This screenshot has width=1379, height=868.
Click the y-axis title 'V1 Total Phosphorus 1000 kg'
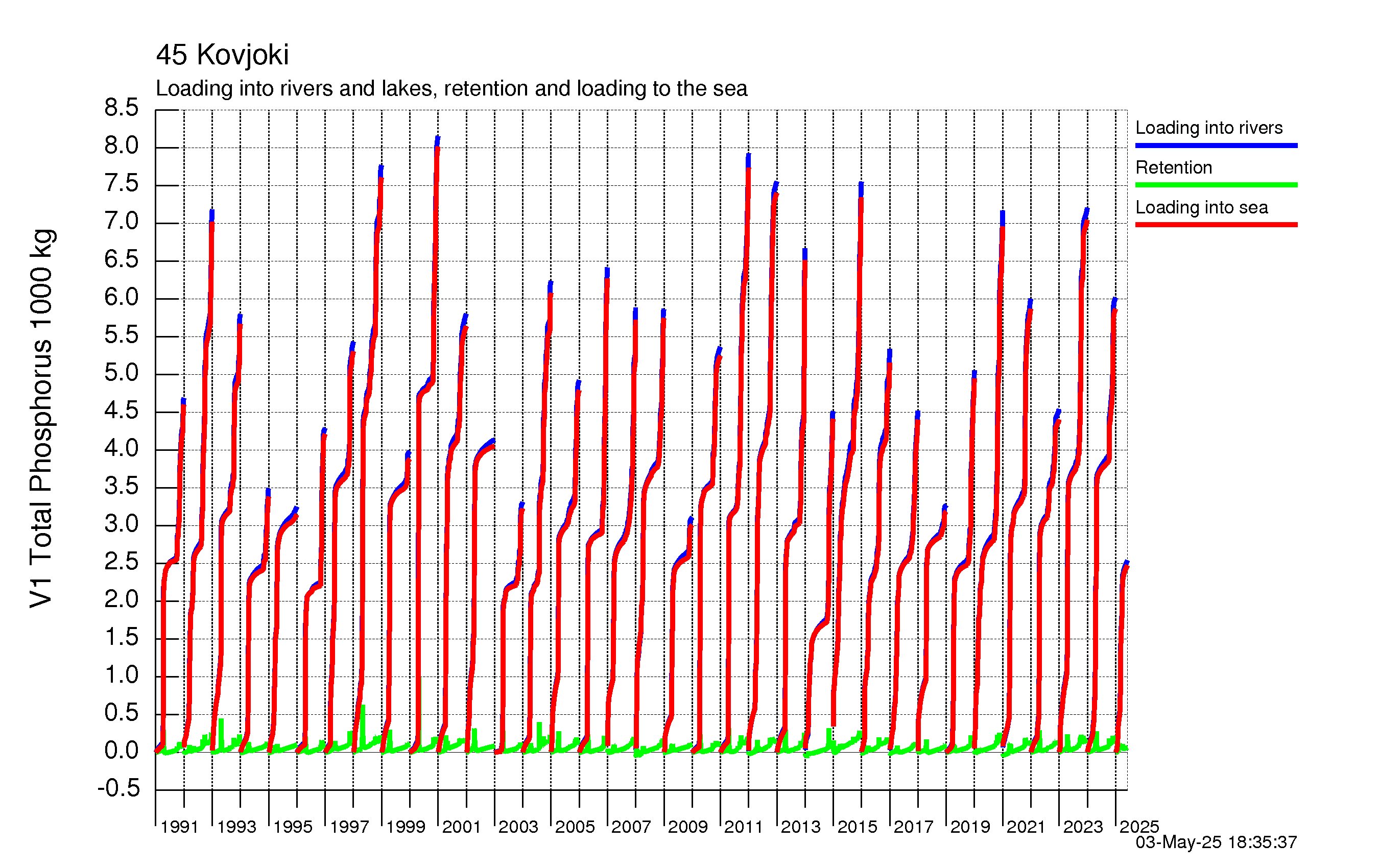click(42, 419)
